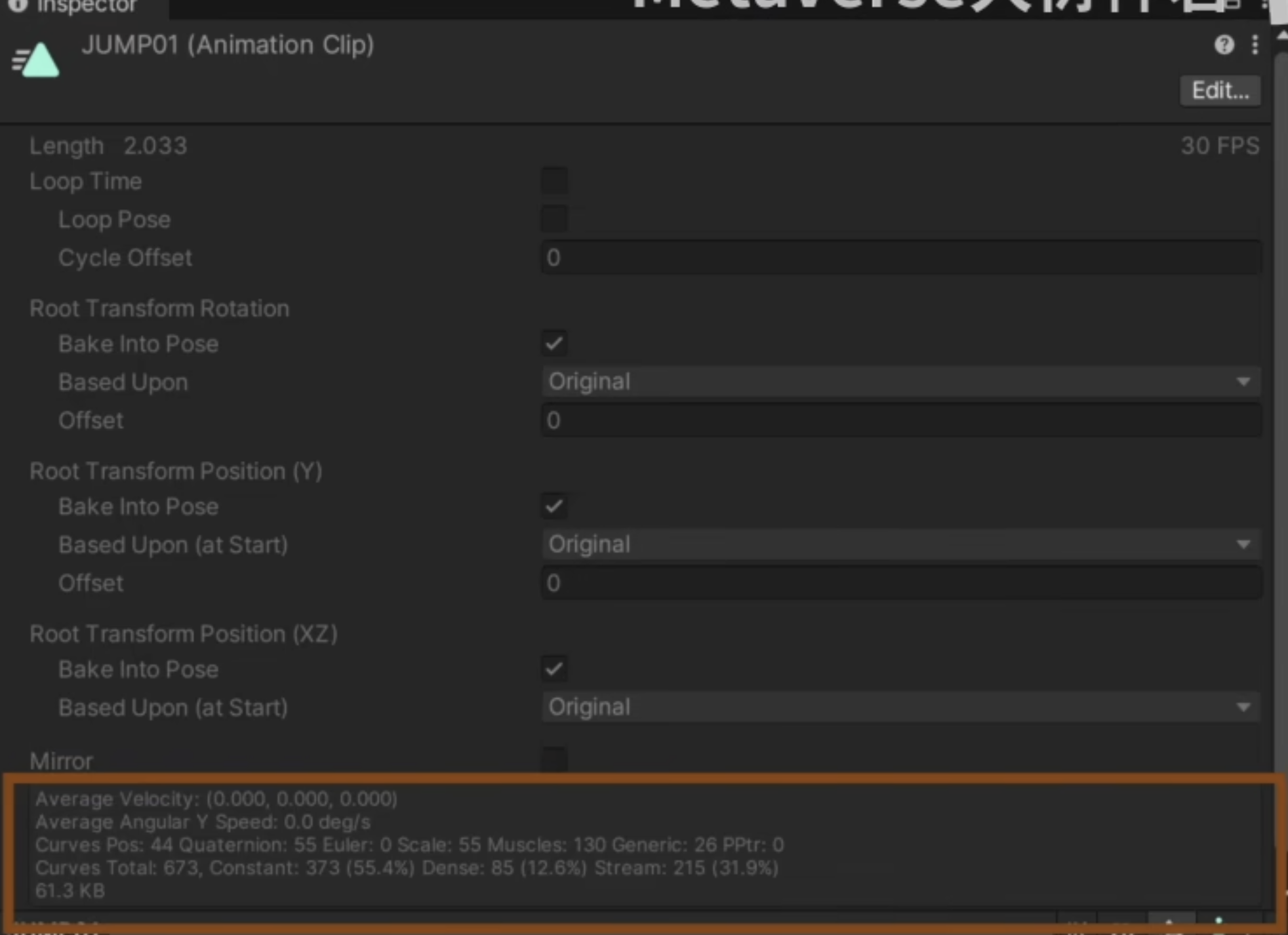
Task: Click Root Transform Rotation Offset field
Action: click(x=900, y=420)
